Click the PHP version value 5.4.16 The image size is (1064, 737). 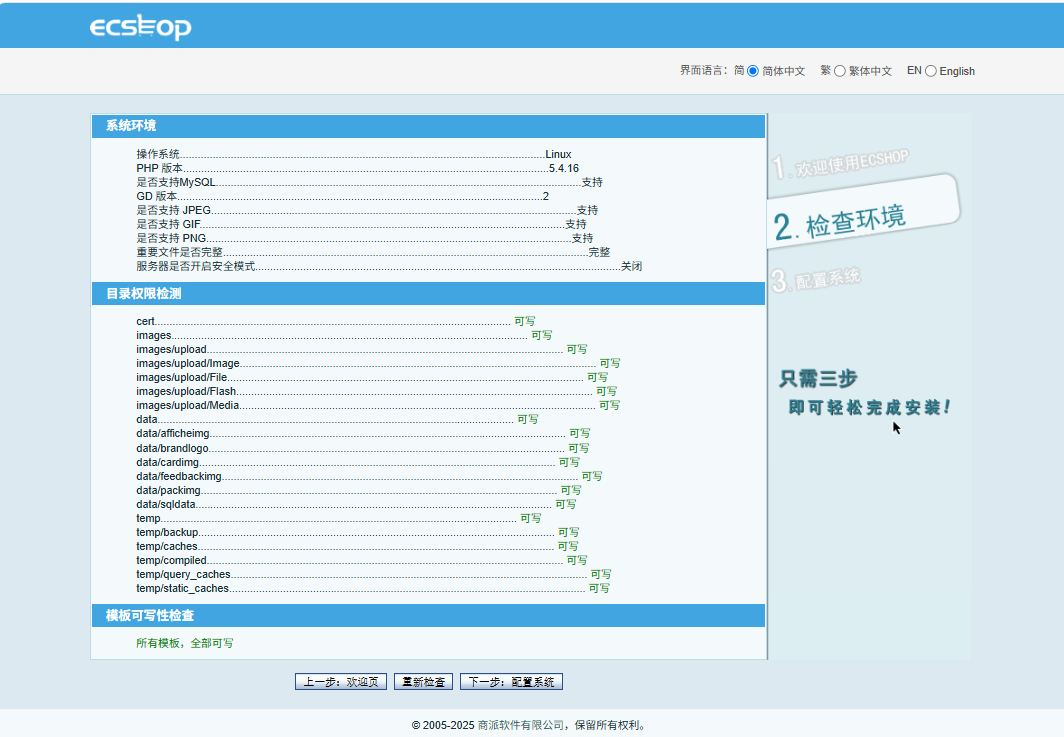pyautogui.click(x=564, y=168)
